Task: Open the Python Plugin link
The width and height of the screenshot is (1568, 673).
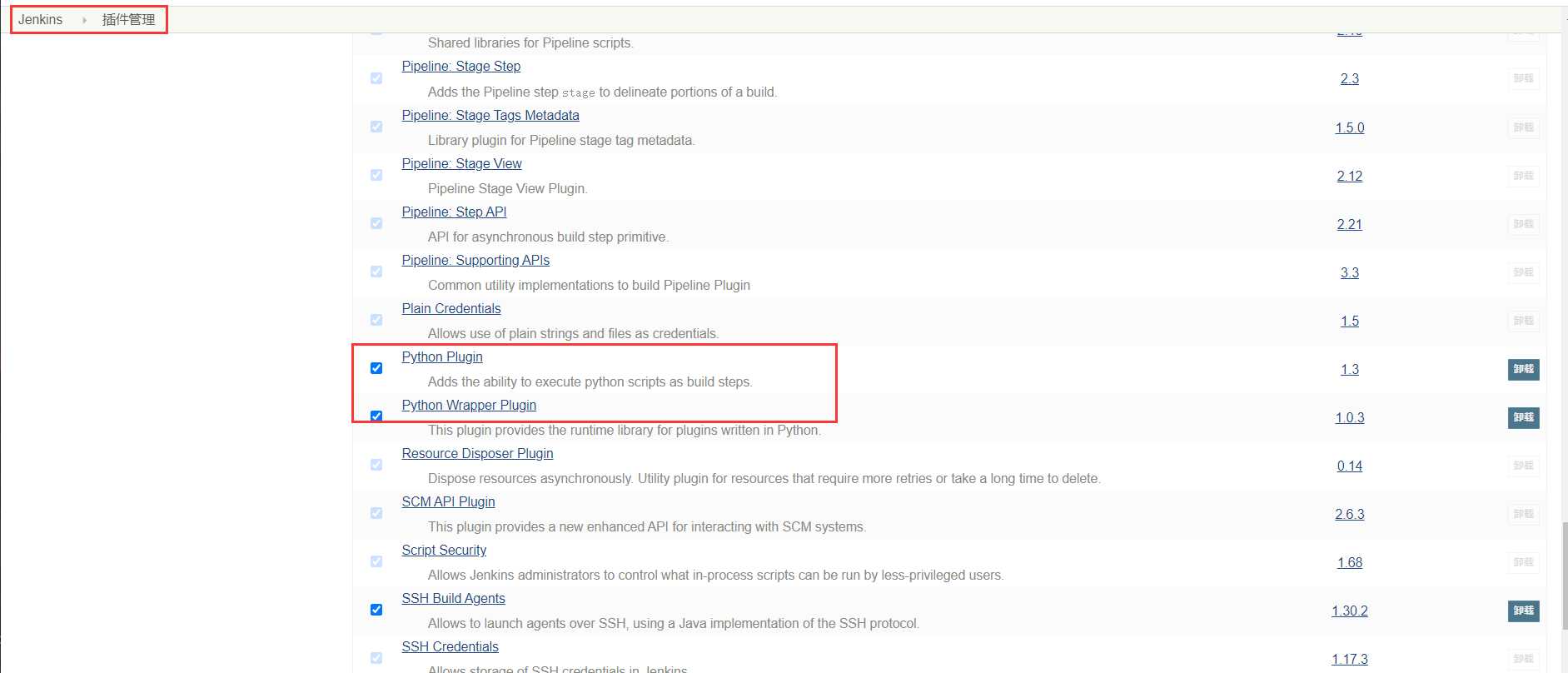Action: tap(441, 356)
